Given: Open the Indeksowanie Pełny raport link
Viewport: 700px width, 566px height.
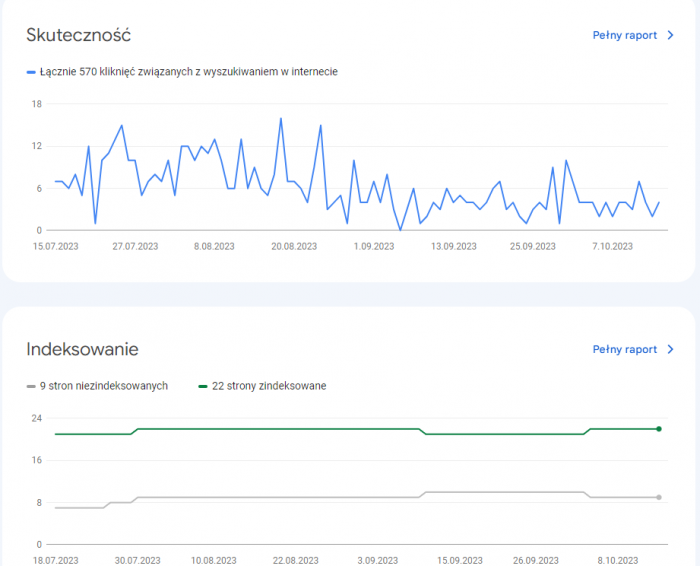Looking at the screenshot, I should [x=624, y=350].
